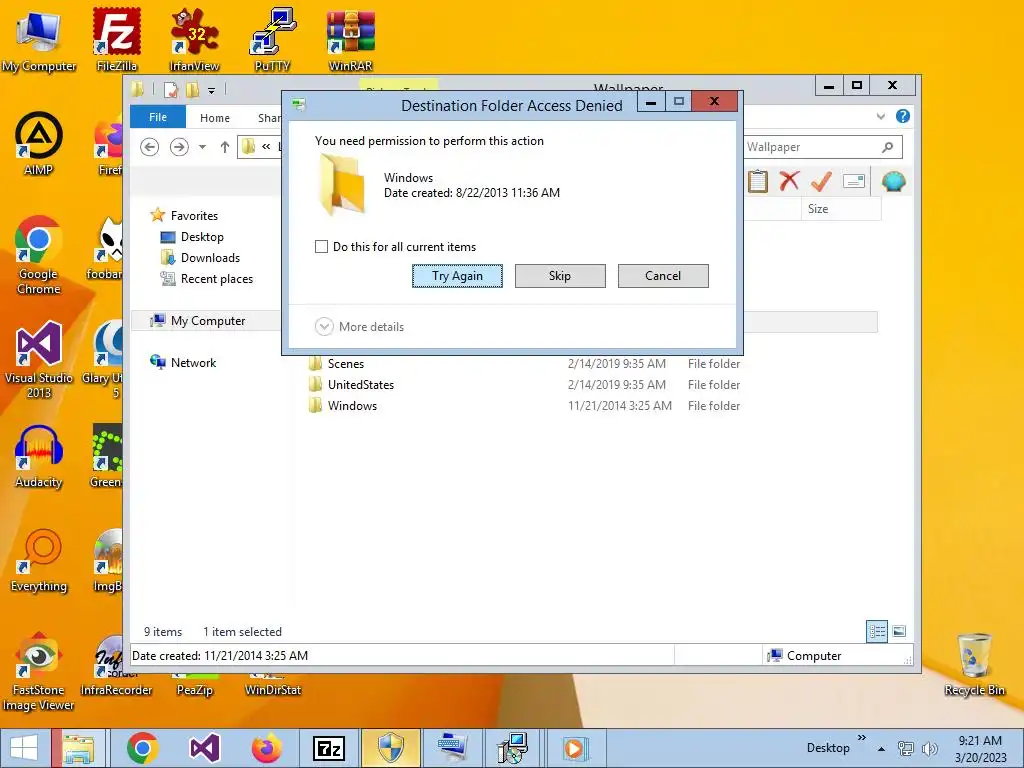Screen dimensions: 1024x768
Task: Click the search magnifier icon
Action: click(888, 147)
